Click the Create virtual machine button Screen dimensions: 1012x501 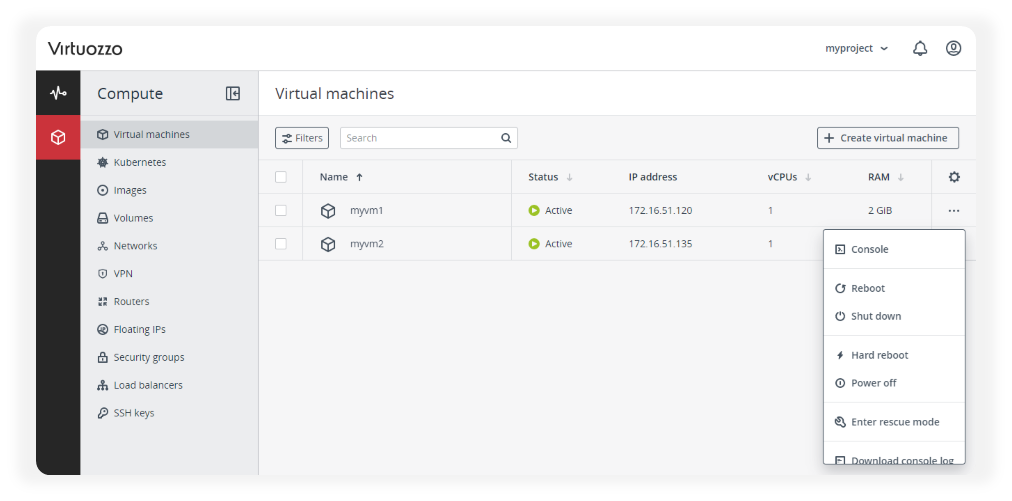[x=888, y=138]
